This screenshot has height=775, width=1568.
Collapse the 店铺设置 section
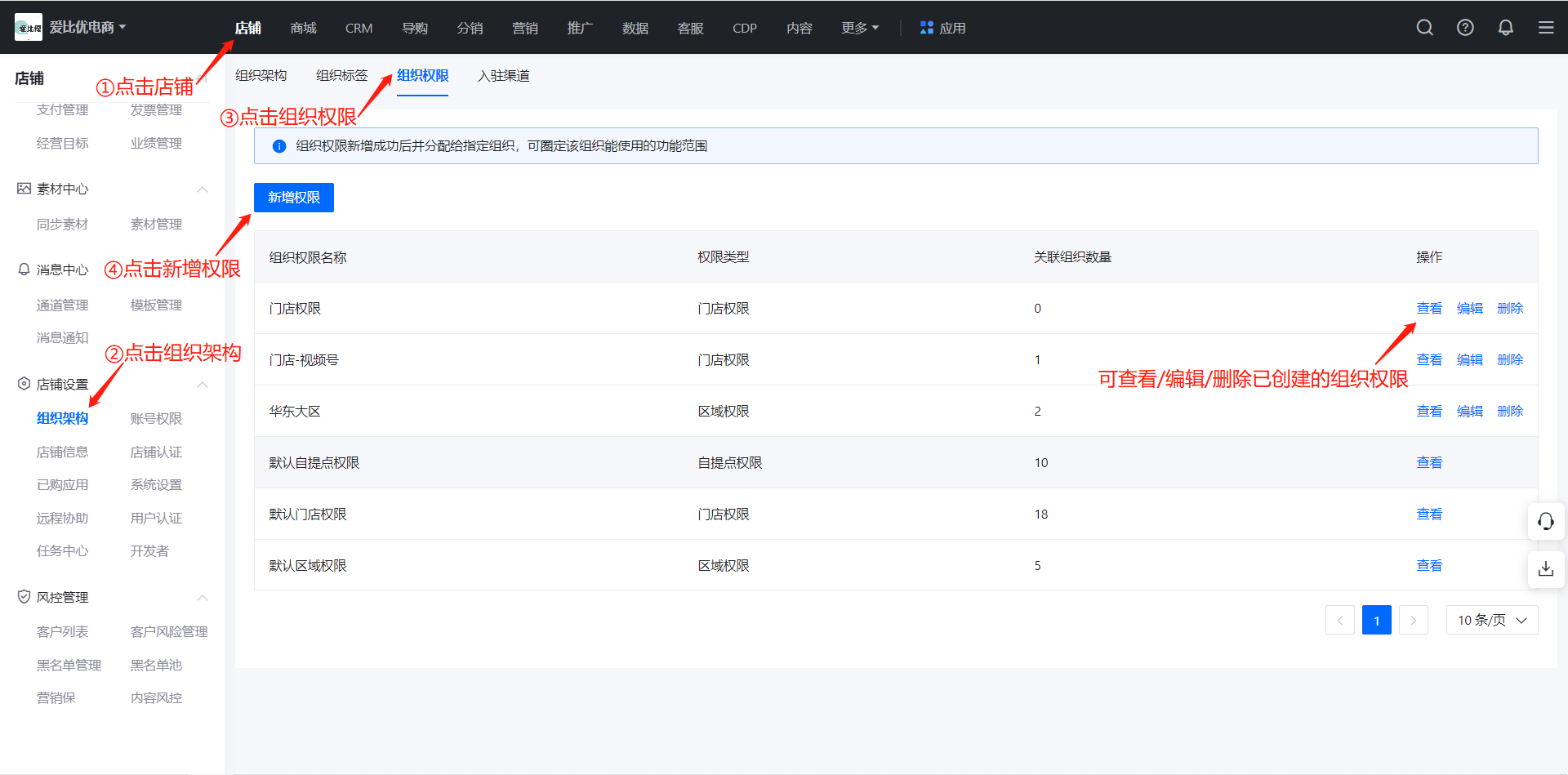pyautogui.click(x=203, y=385)
